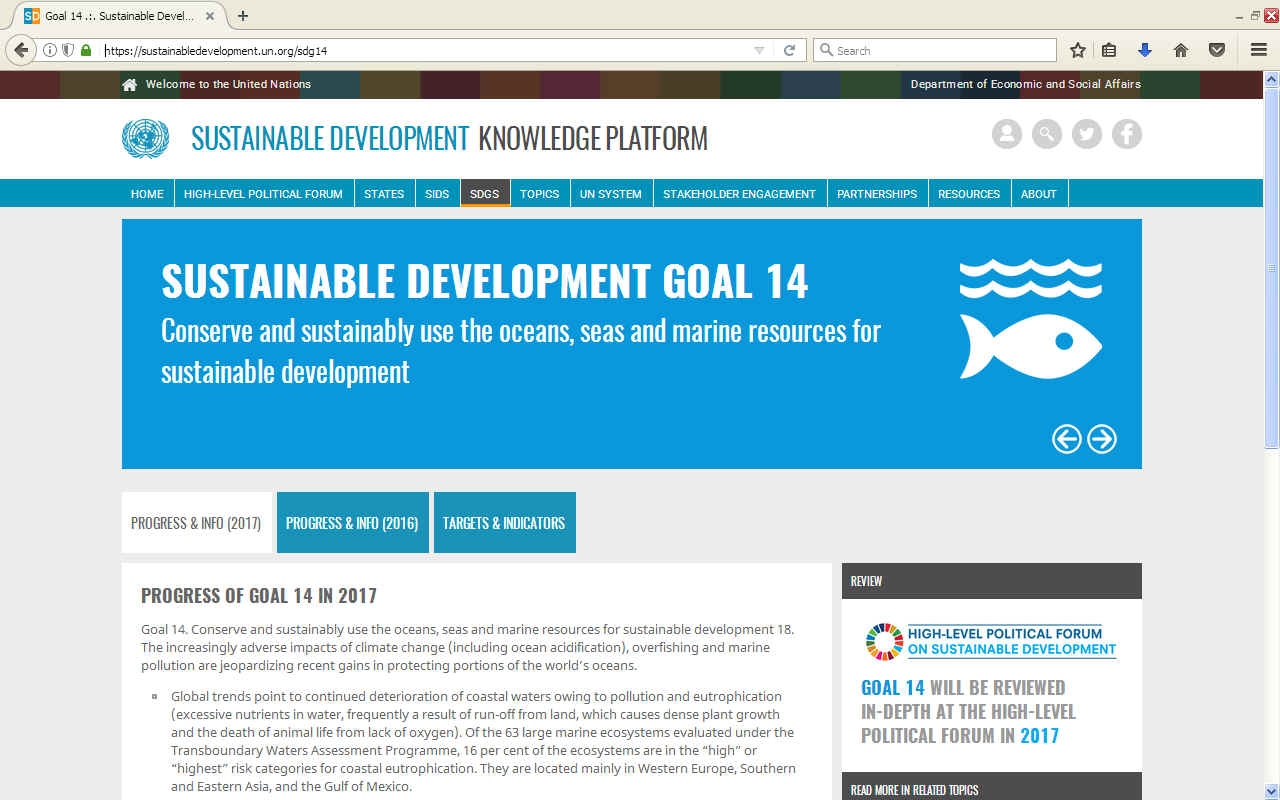Open the SIDS menu item
This screenshot has width=1280, height=800.
coord(437,194)
